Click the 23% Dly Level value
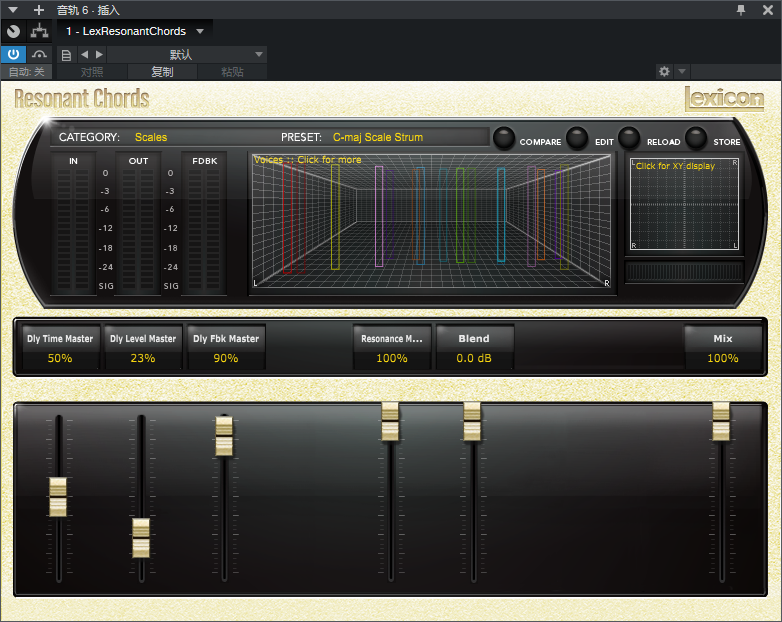 click(x=143, y=359)
